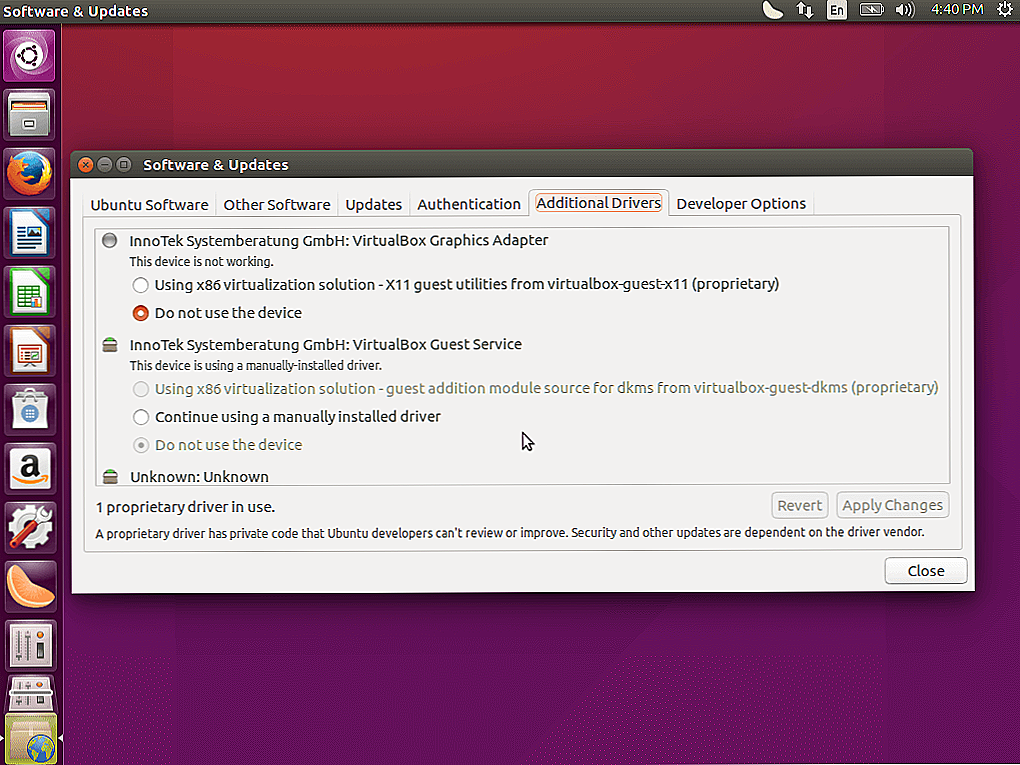Click the VirtualBox Graphics Adapter heading text

click(338, 240)
